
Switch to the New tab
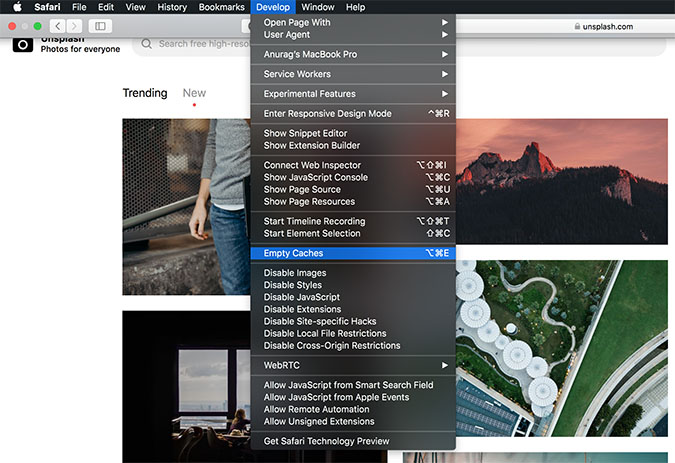point(194,93)
